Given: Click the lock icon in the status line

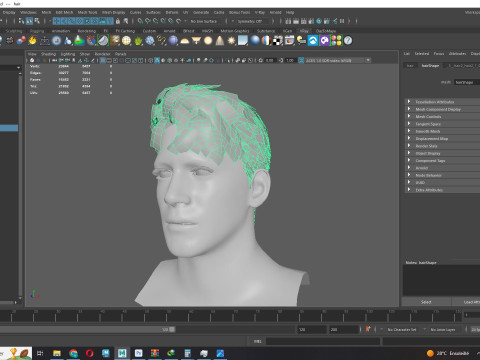Looking at the screenshot, I should coord(118,21).
